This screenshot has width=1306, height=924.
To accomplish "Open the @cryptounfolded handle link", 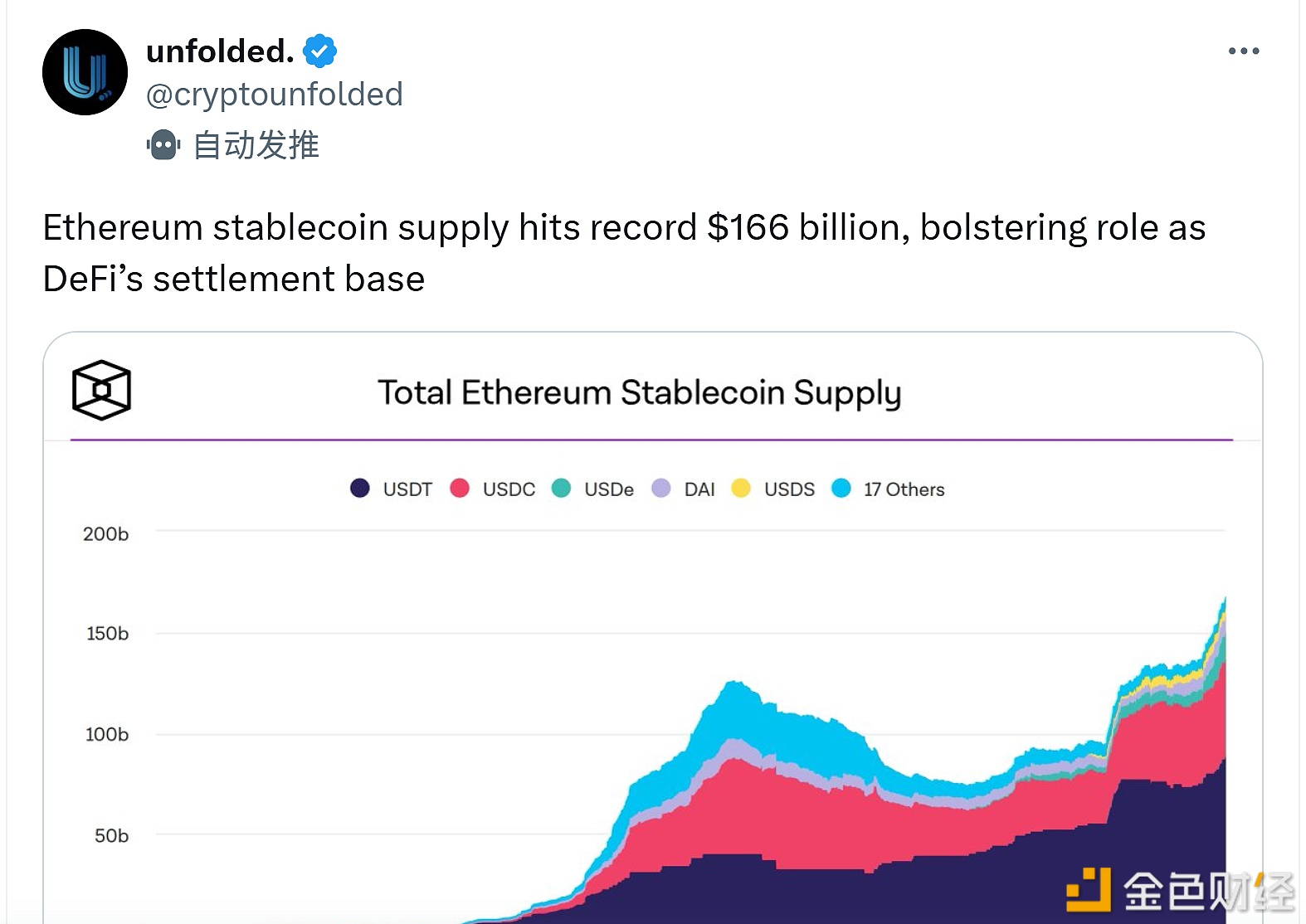I will point(274,95).
